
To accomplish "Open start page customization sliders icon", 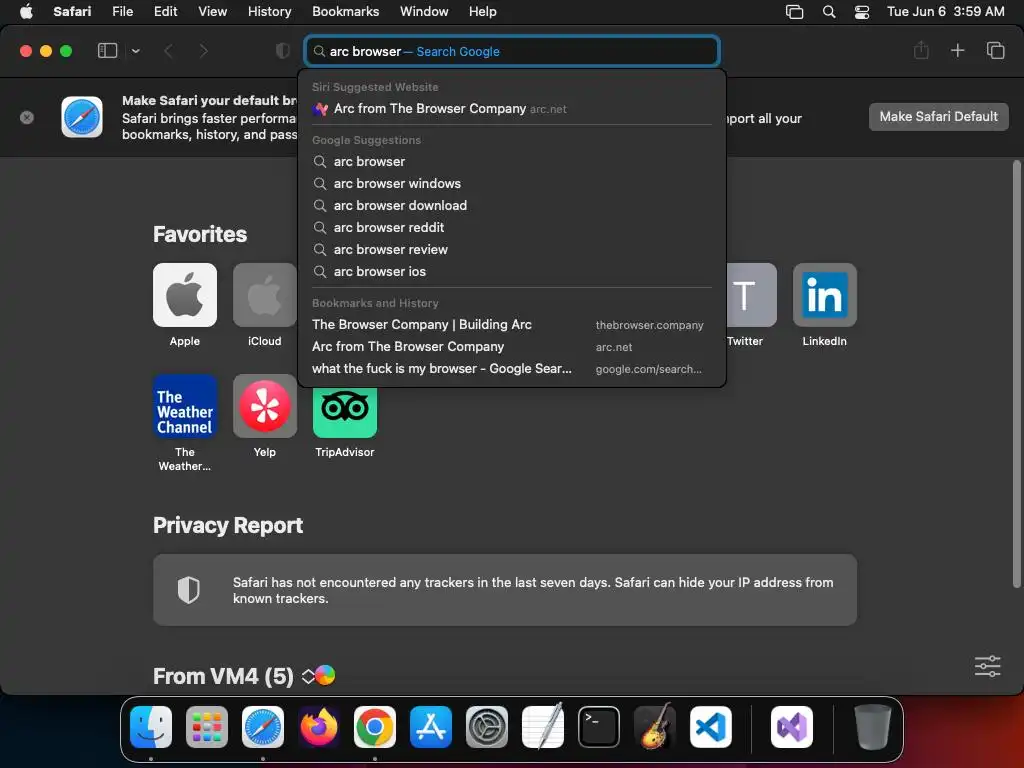I will pos(987,666).
